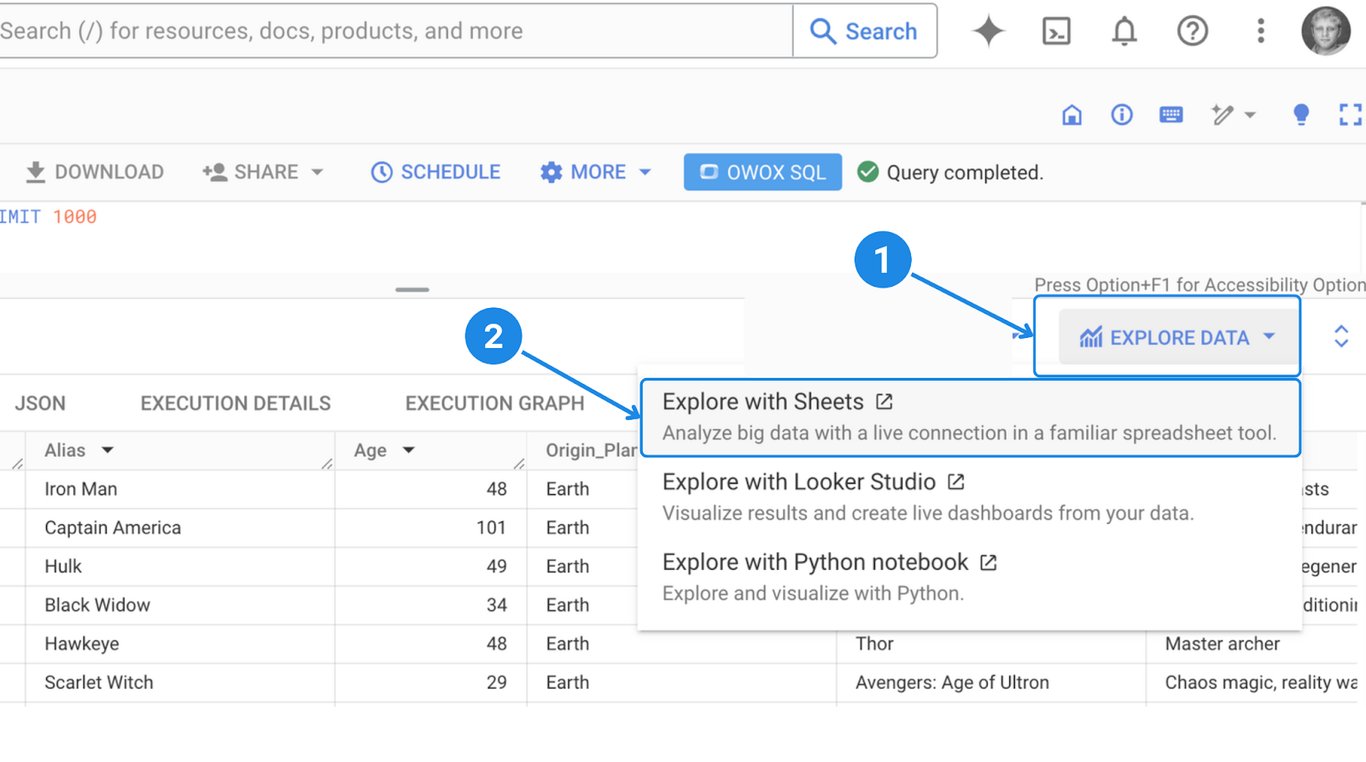This screenshot has width=1366, height=762.
Task: Click Avengers: Age of Ultron cell
Action: pyautogui.click(x=990, y=682)
